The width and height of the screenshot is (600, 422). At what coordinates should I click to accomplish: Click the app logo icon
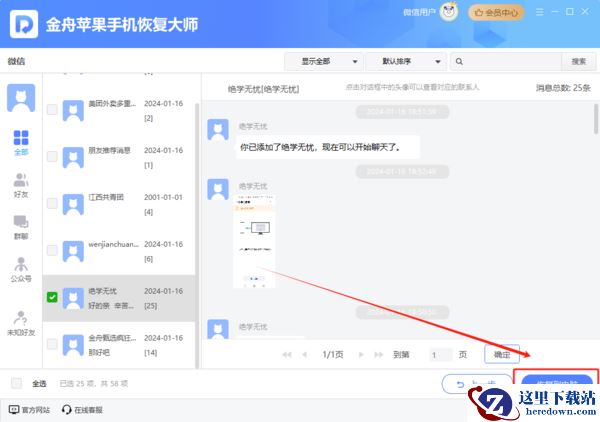[x=24, y=24]
